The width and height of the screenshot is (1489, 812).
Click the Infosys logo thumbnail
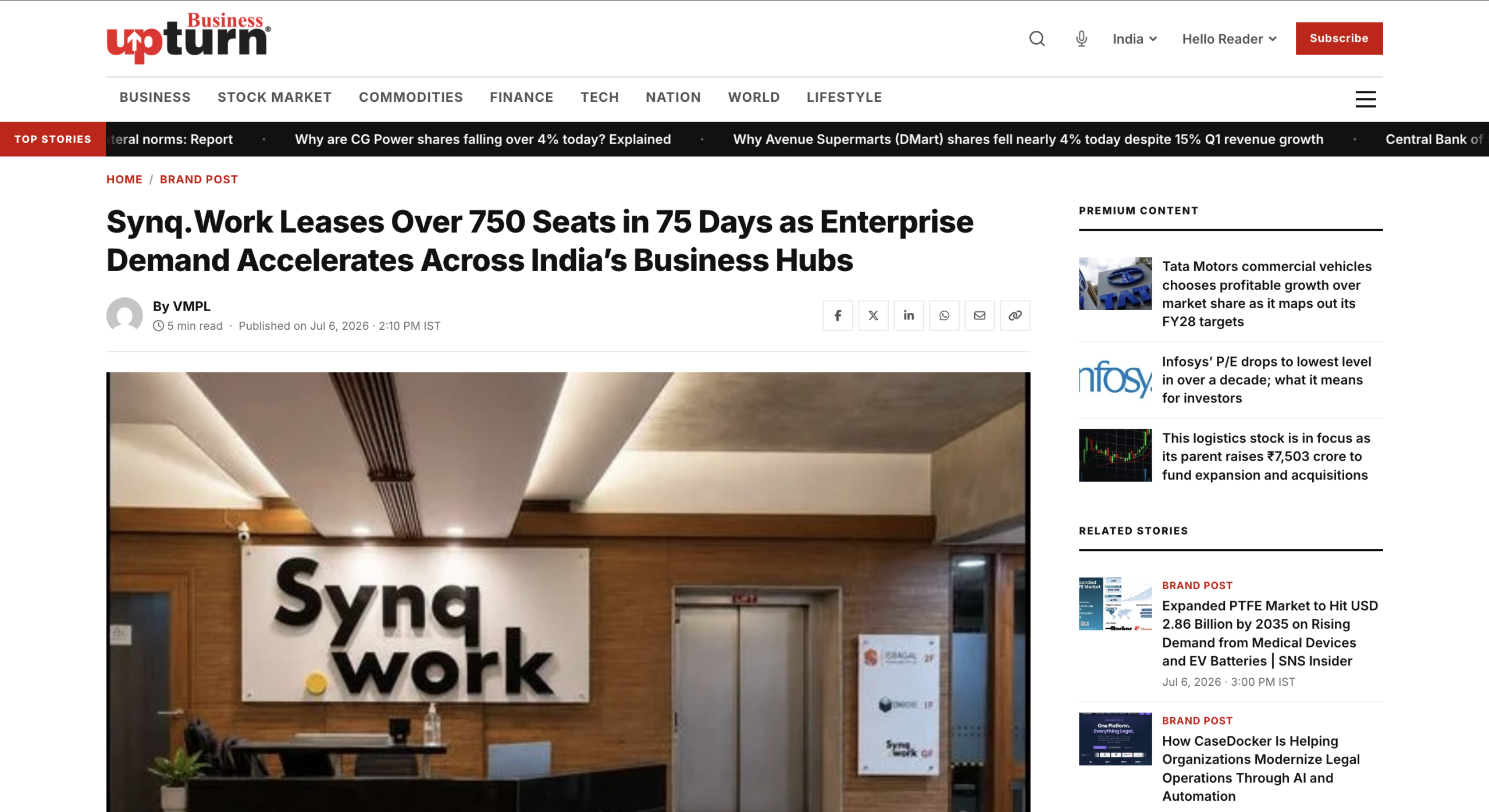[1115, 379]
